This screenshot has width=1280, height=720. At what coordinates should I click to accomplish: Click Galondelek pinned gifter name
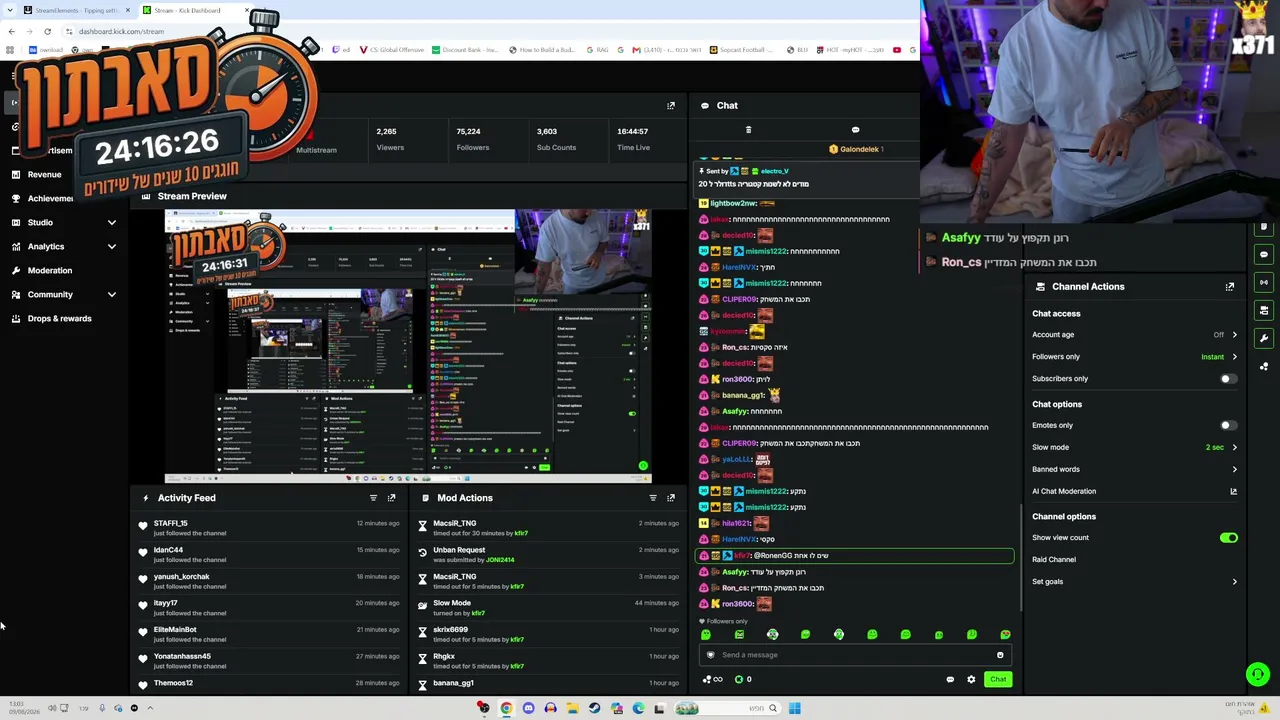click(859, 149)
